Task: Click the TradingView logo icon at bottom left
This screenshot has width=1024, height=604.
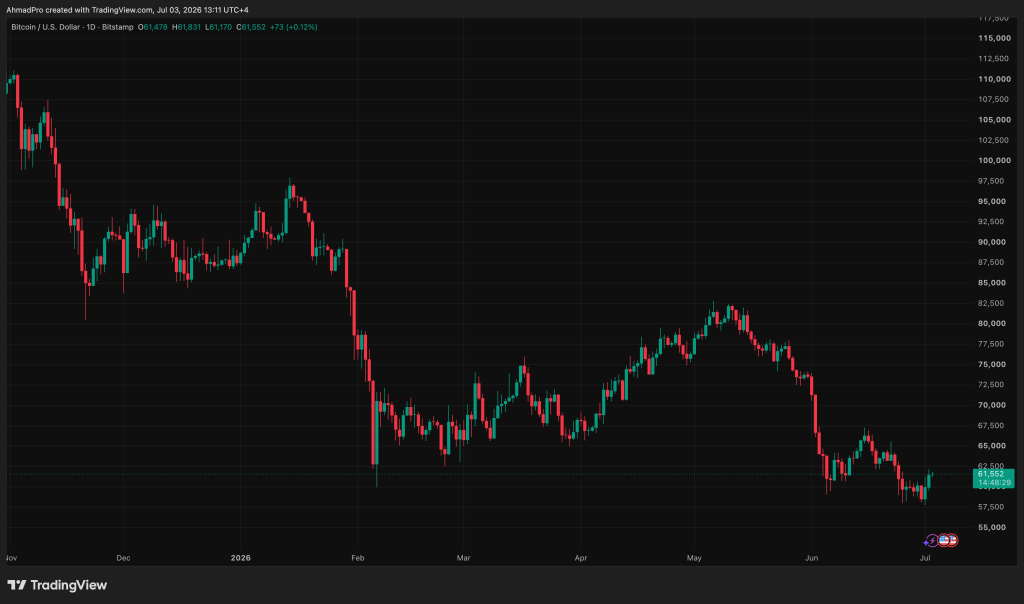Action: coord(17,585)
